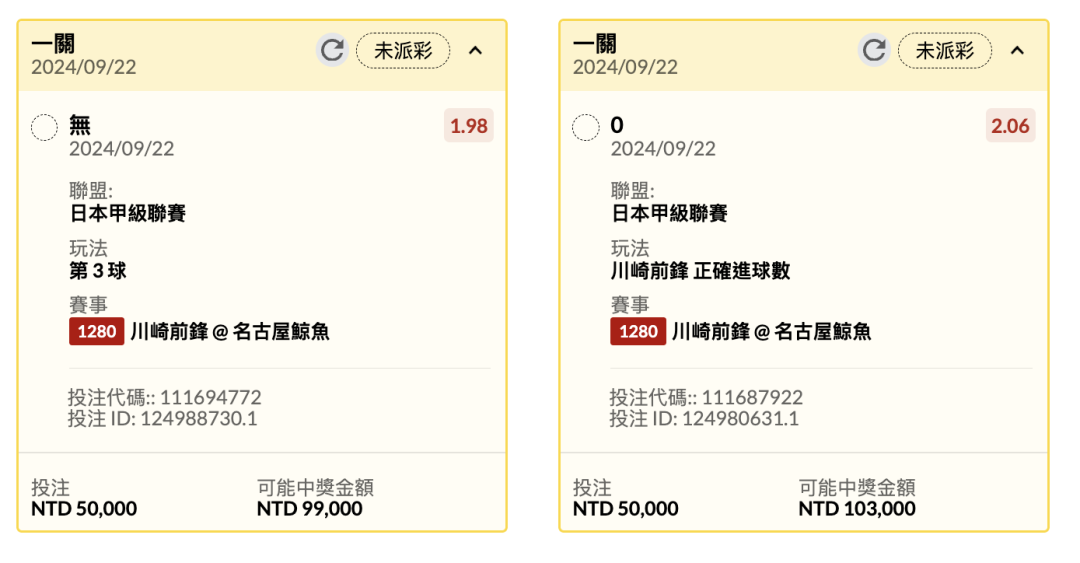Click the 2.06 odds badge
Screen dimensions: 1080x563
pyautogui.click(x=1010, y=126)
